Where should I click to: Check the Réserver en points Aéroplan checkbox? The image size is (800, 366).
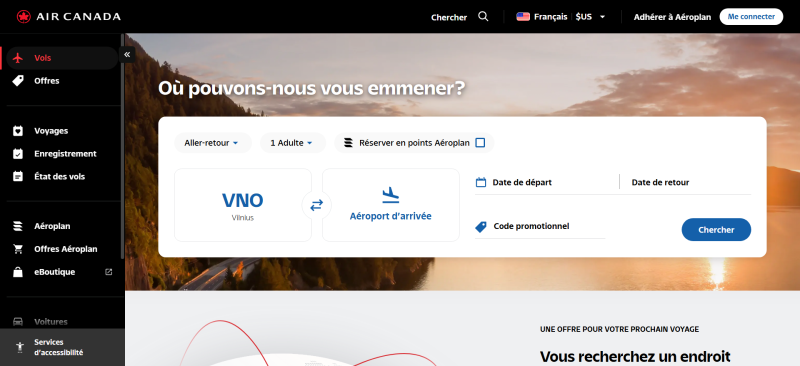click(x=480, y=143)
